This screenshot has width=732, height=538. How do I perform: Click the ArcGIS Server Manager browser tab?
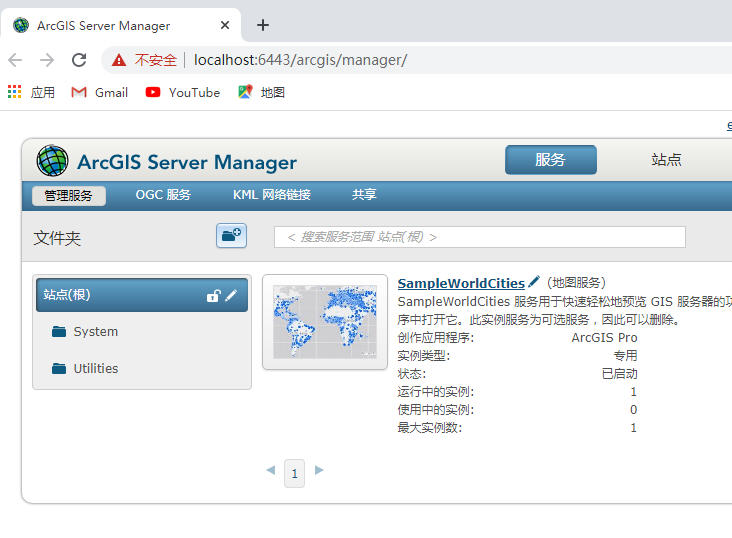tap(121, 25)
